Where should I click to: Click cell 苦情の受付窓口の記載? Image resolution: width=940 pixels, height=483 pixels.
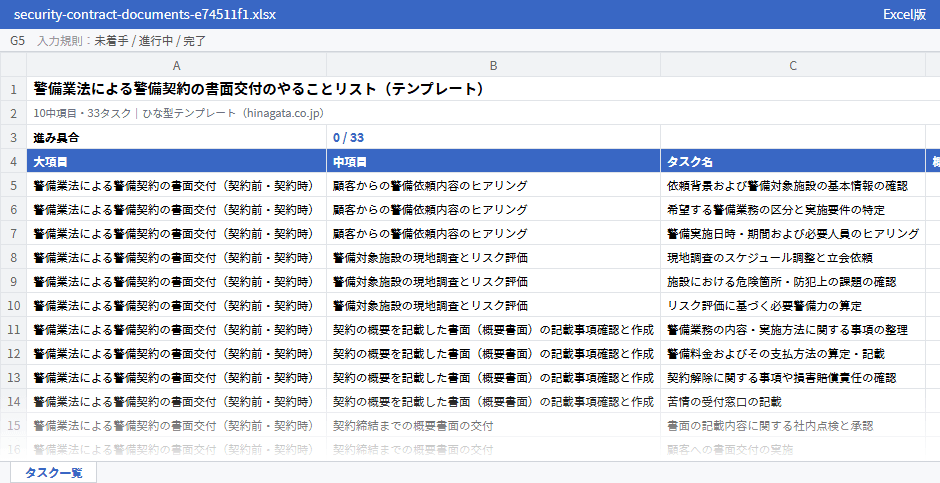coord(793,402)
